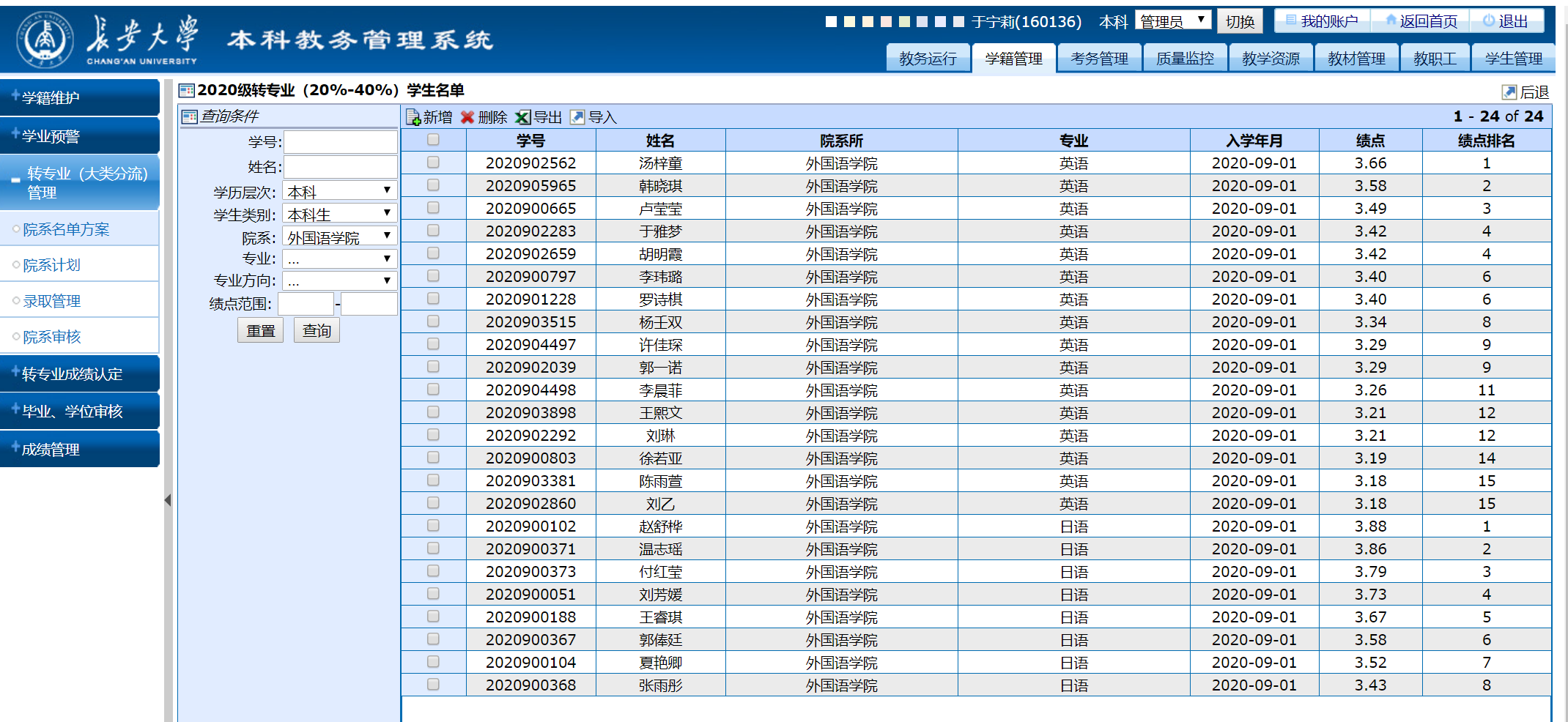Click the 新增 (add) document icon
The width and height of the screenshot is (1568, 722).
click(x=413, y=118)
